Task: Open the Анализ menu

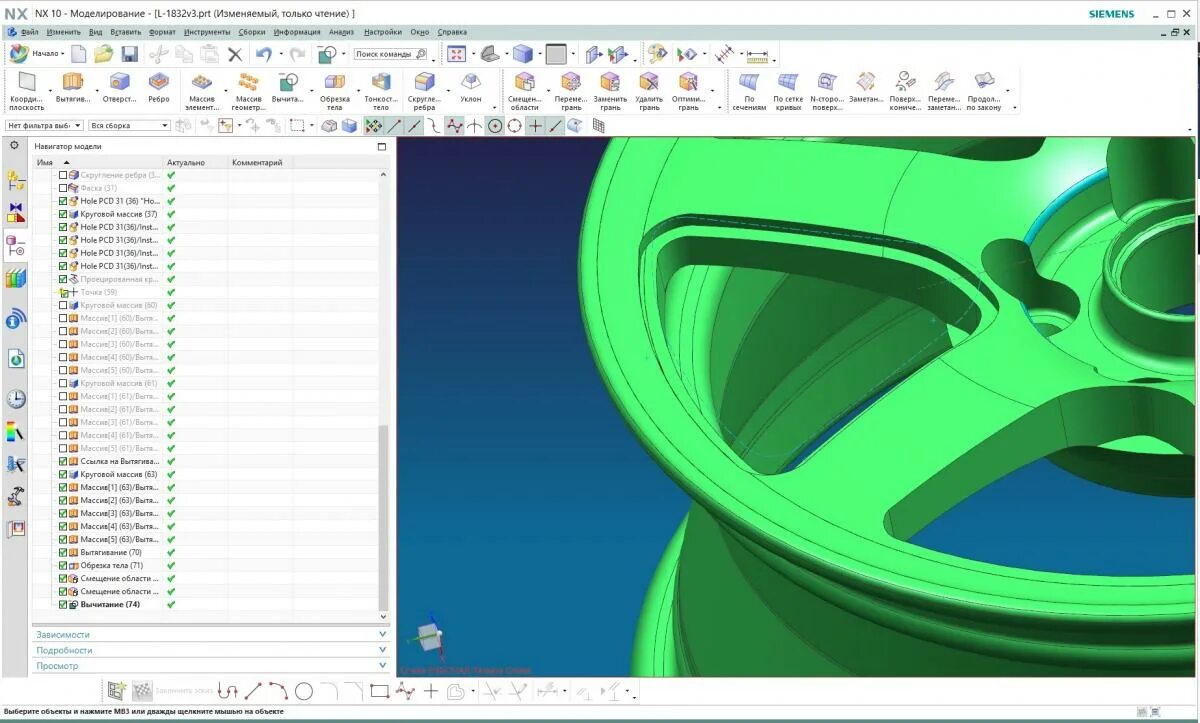Action: coord(341,31)
